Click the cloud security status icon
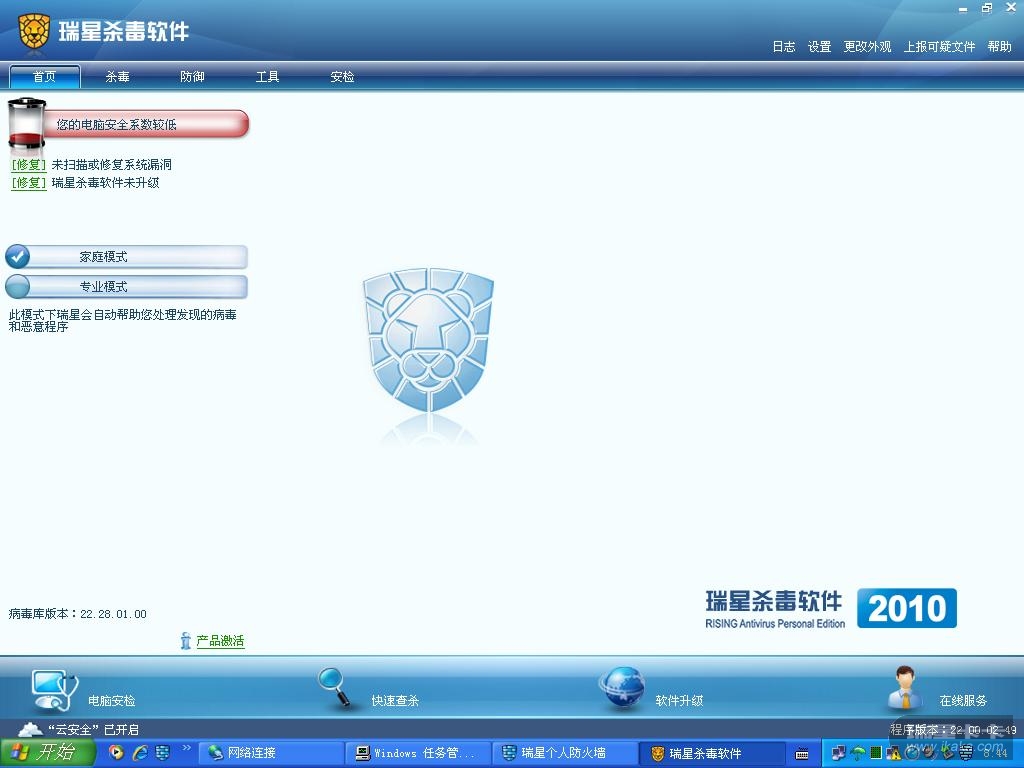Viewport: 1024px width, 768px height. pos(30,729)
